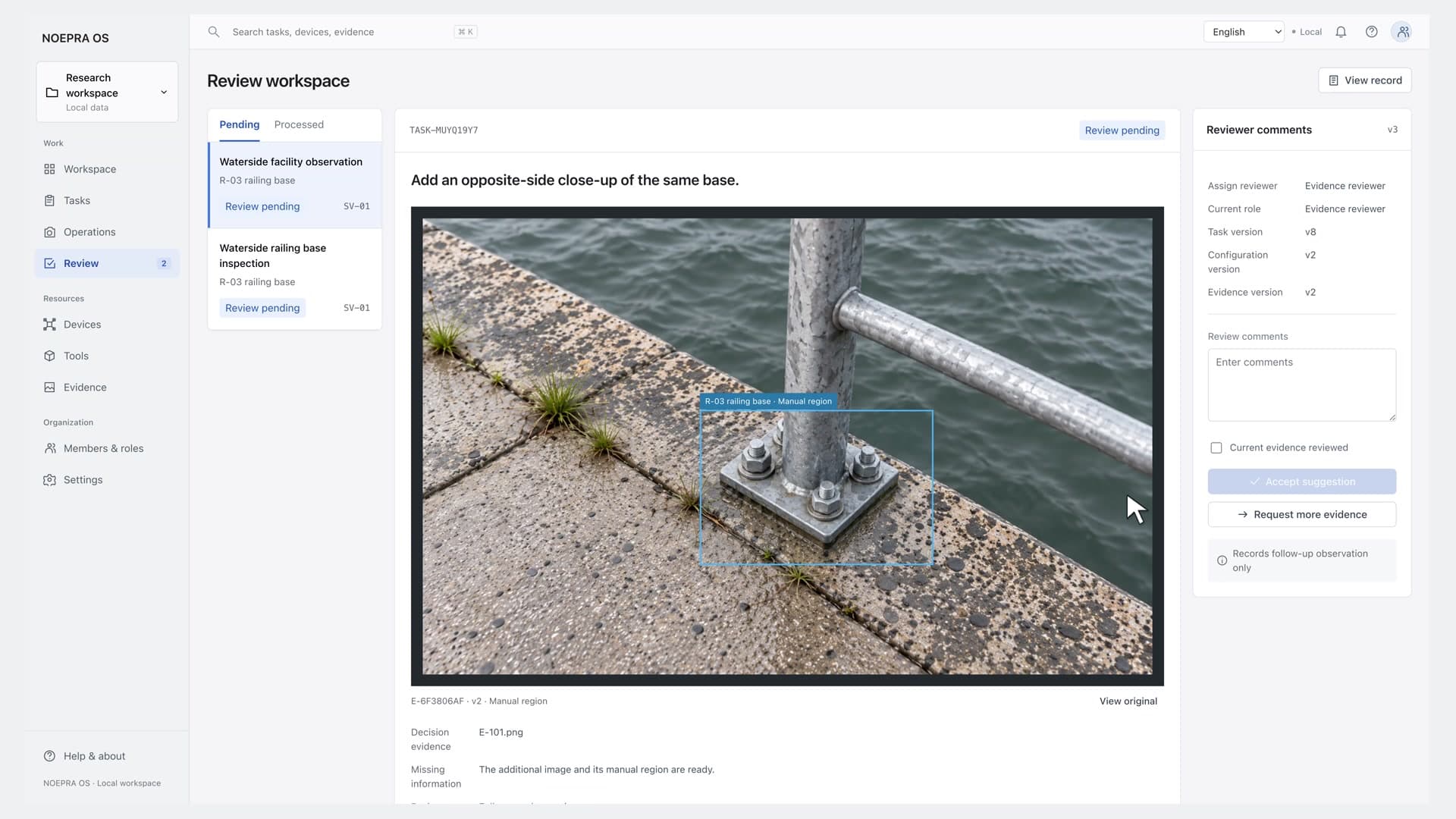Select the Waterside railing base inspection card
The width and height of the screenshot is (1456, 819).
(295, 279)
